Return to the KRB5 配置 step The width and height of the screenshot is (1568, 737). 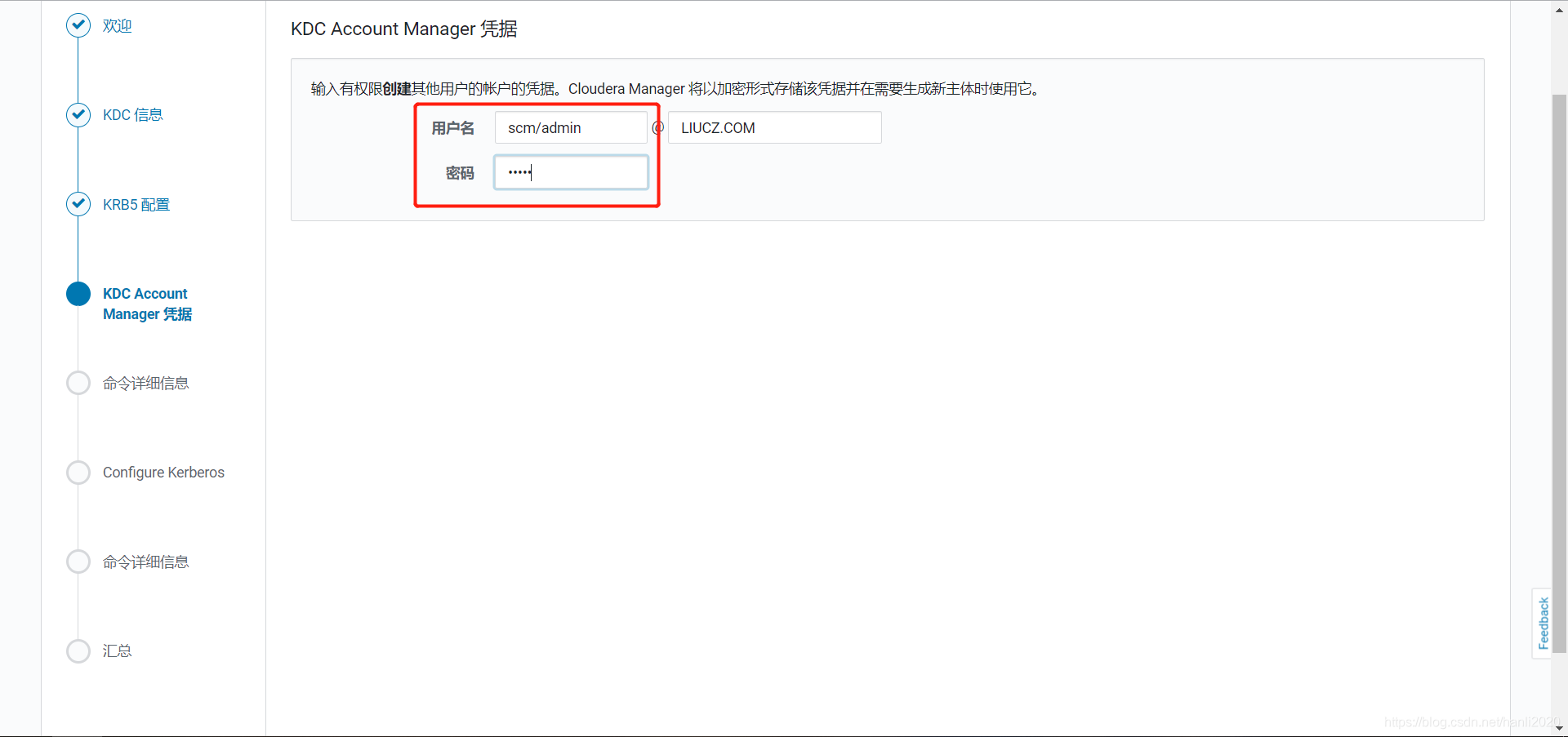coord(136,205)
